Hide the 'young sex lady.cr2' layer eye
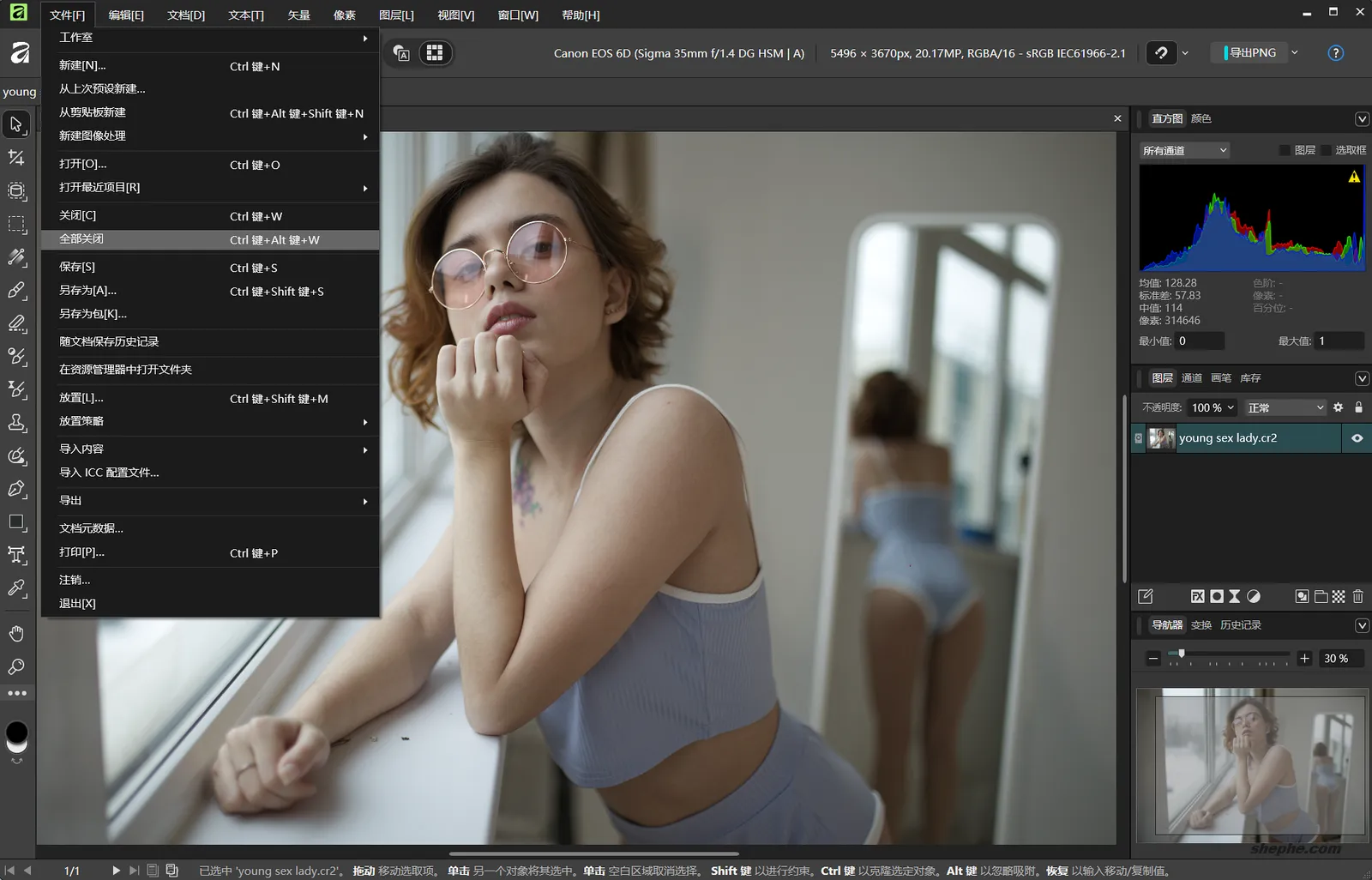This screenshot has width=1372, height=880. pyautogui.click(x=1357, y=438)
